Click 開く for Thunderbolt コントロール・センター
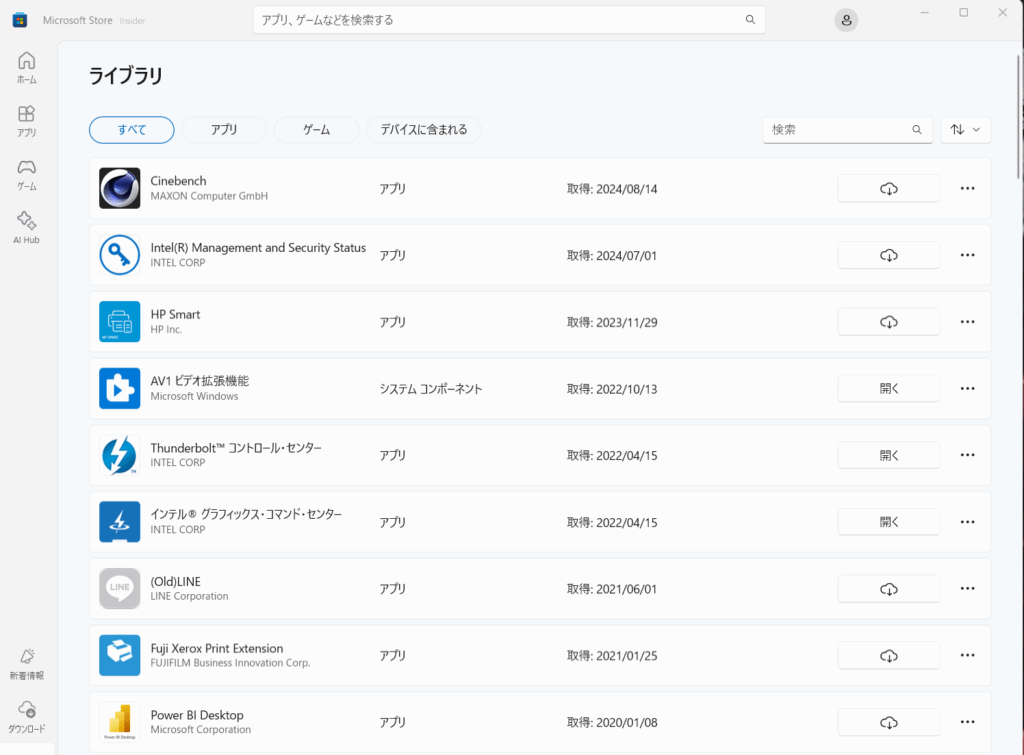 (888, 455)
